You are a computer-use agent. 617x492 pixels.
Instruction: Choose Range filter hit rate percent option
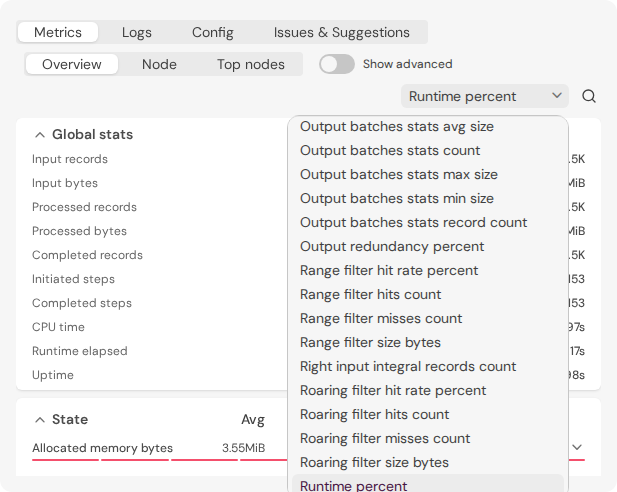coord(428,271)
